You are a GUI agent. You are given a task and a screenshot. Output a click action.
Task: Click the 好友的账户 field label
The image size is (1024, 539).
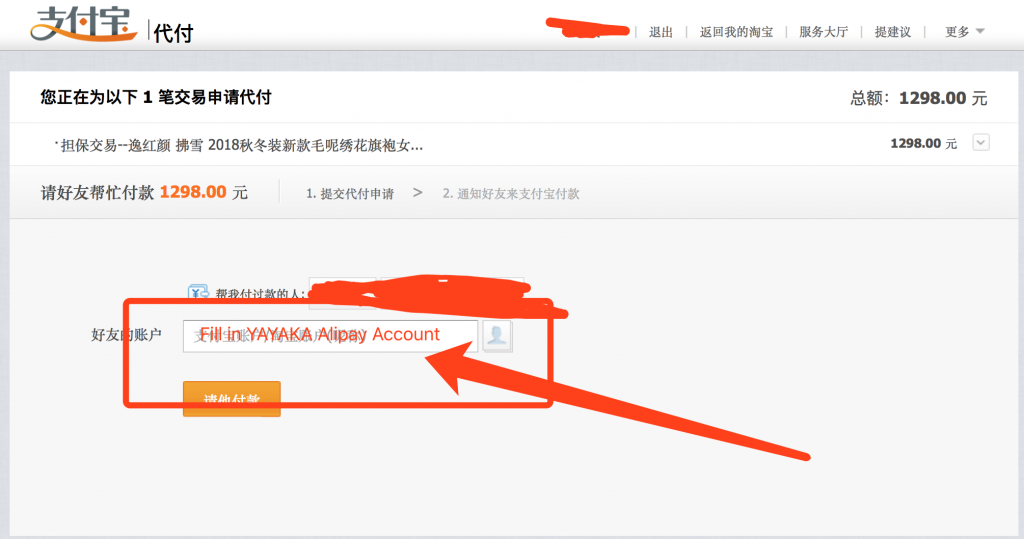pyautogui.click(x=126, y=335)
